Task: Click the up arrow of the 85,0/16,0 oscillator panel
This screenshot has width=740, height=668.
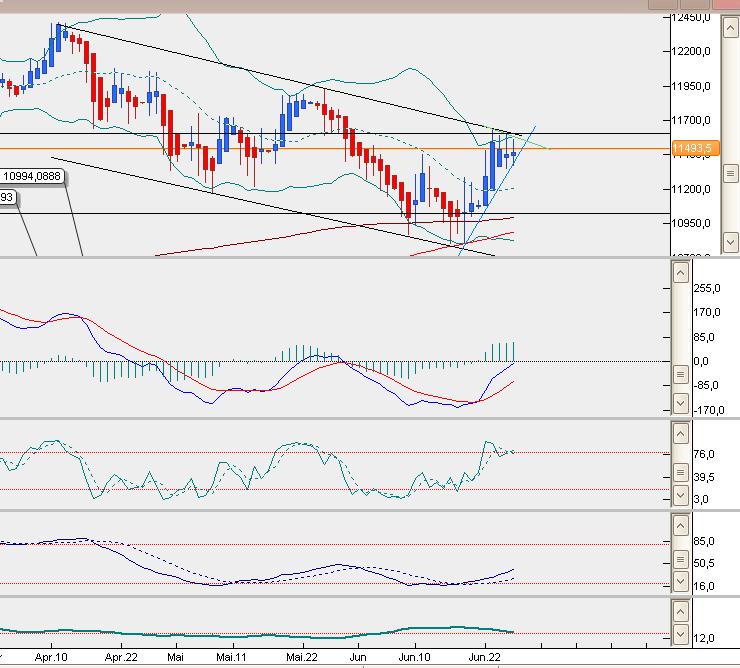Action: [x=680, y=525]
